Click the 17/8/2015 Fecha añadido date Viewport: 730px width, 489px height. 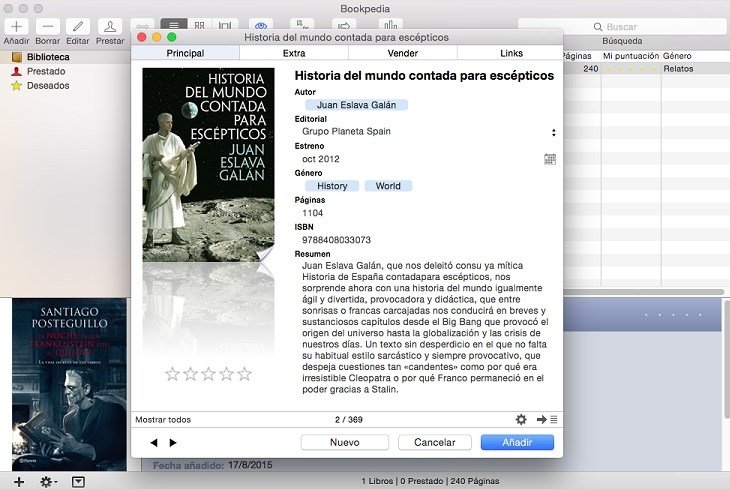click(250, 465)
